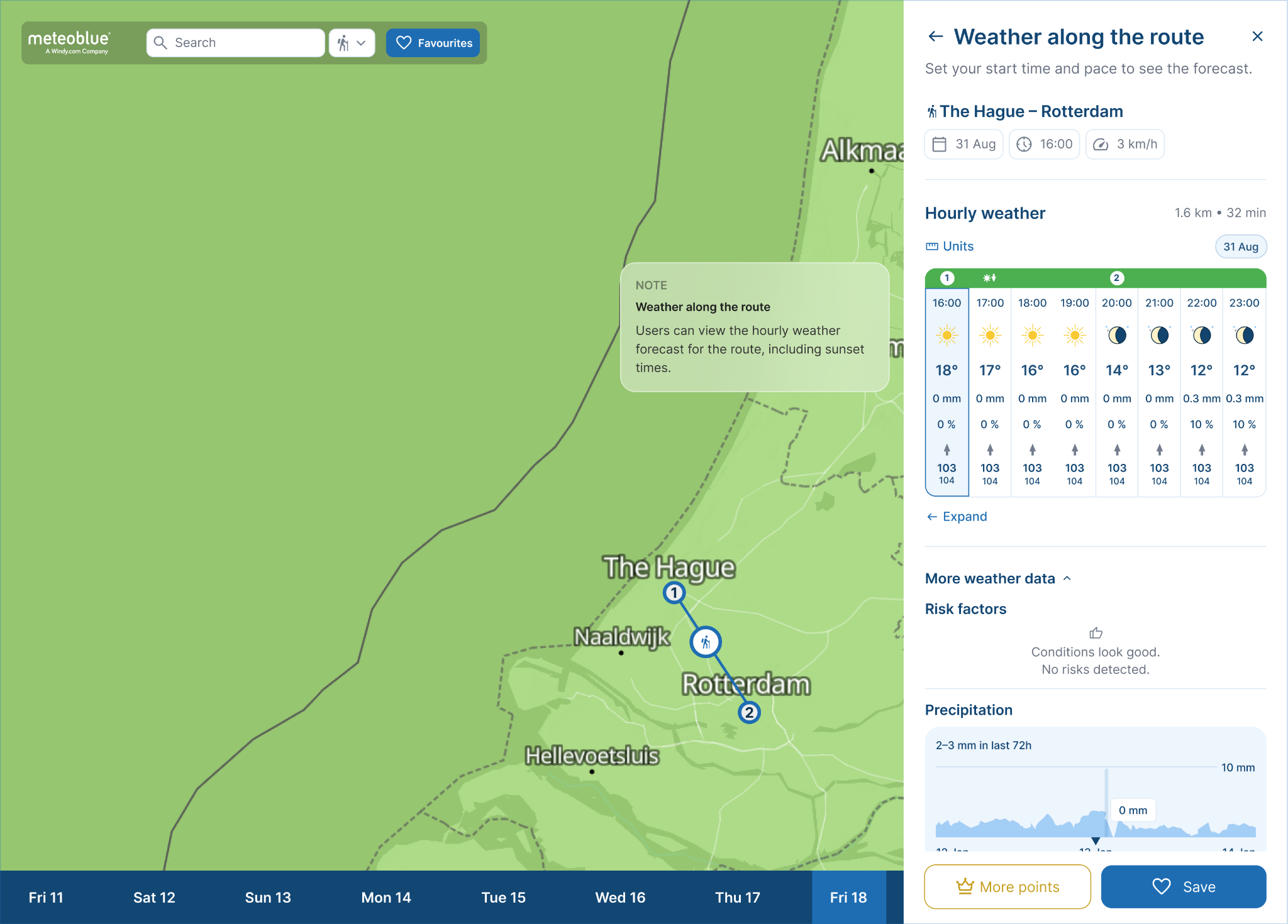
Task: Click the 14° temperature at 20:00
Action: coord(1117,370)
